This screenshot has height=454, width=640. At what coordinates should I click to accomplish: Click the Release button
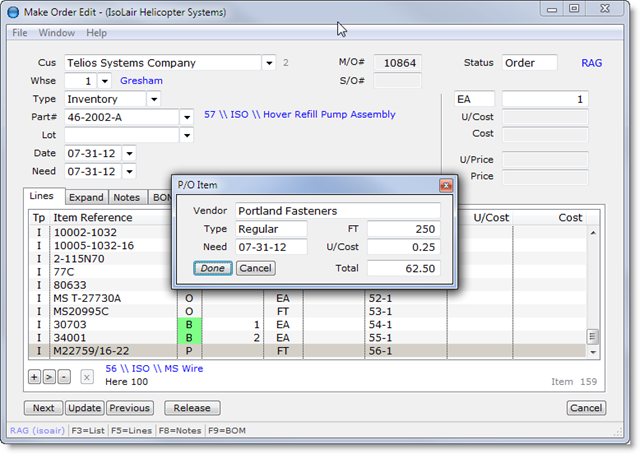pyautogui.click(x=192, y=408)
